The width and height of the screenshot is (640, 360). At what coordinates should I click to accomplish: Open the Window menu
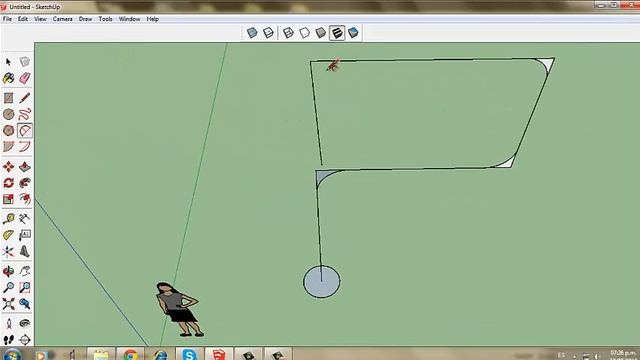click(129, 19)
